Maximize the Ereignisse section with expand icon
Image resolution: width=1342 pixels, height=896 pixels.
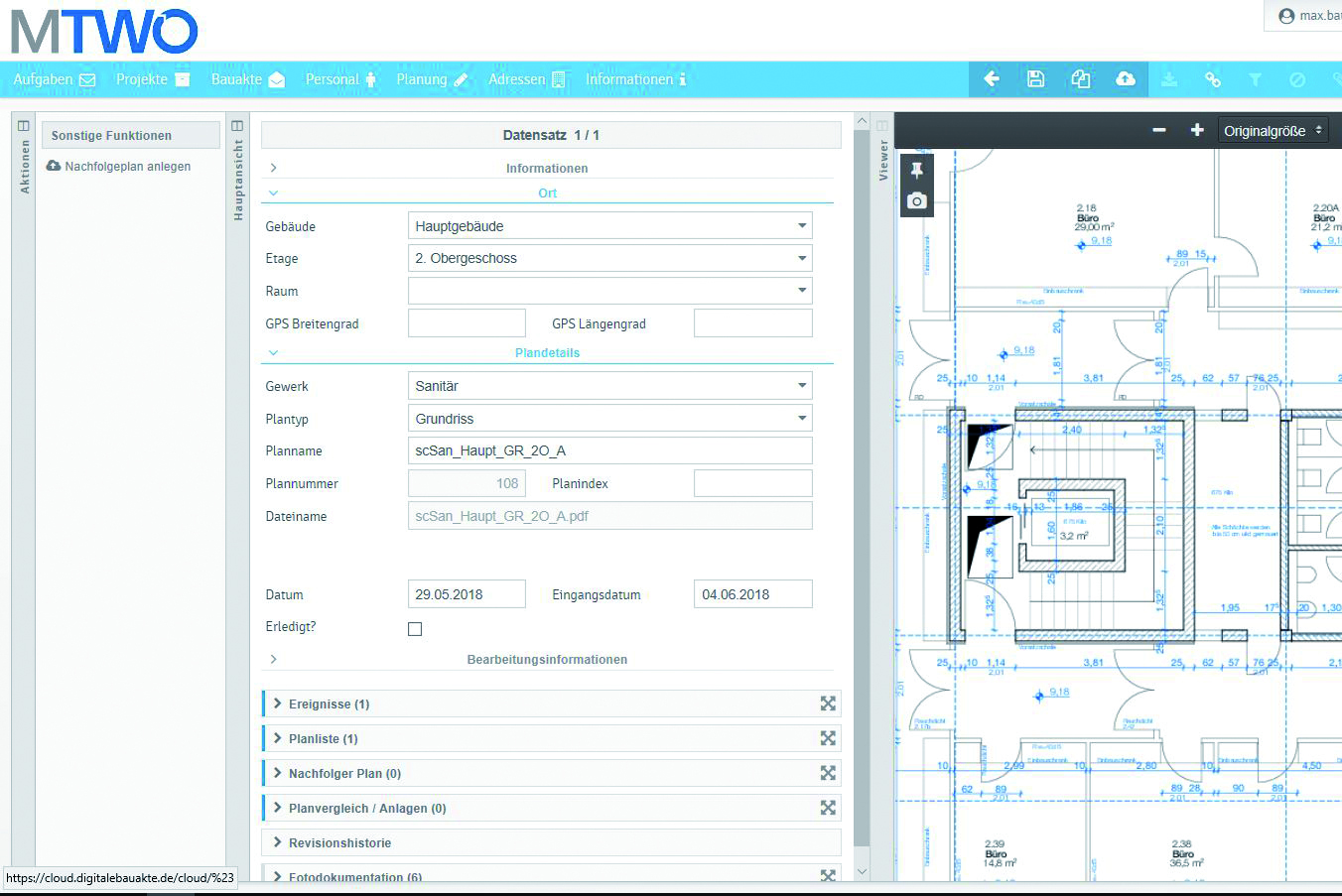pyautogui.click(x=828, y=704)
